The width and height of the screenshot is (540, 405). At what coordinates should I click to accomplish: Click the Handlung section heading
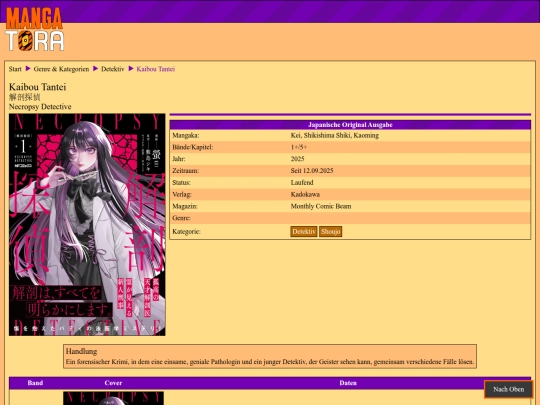[x=81, y=352]
